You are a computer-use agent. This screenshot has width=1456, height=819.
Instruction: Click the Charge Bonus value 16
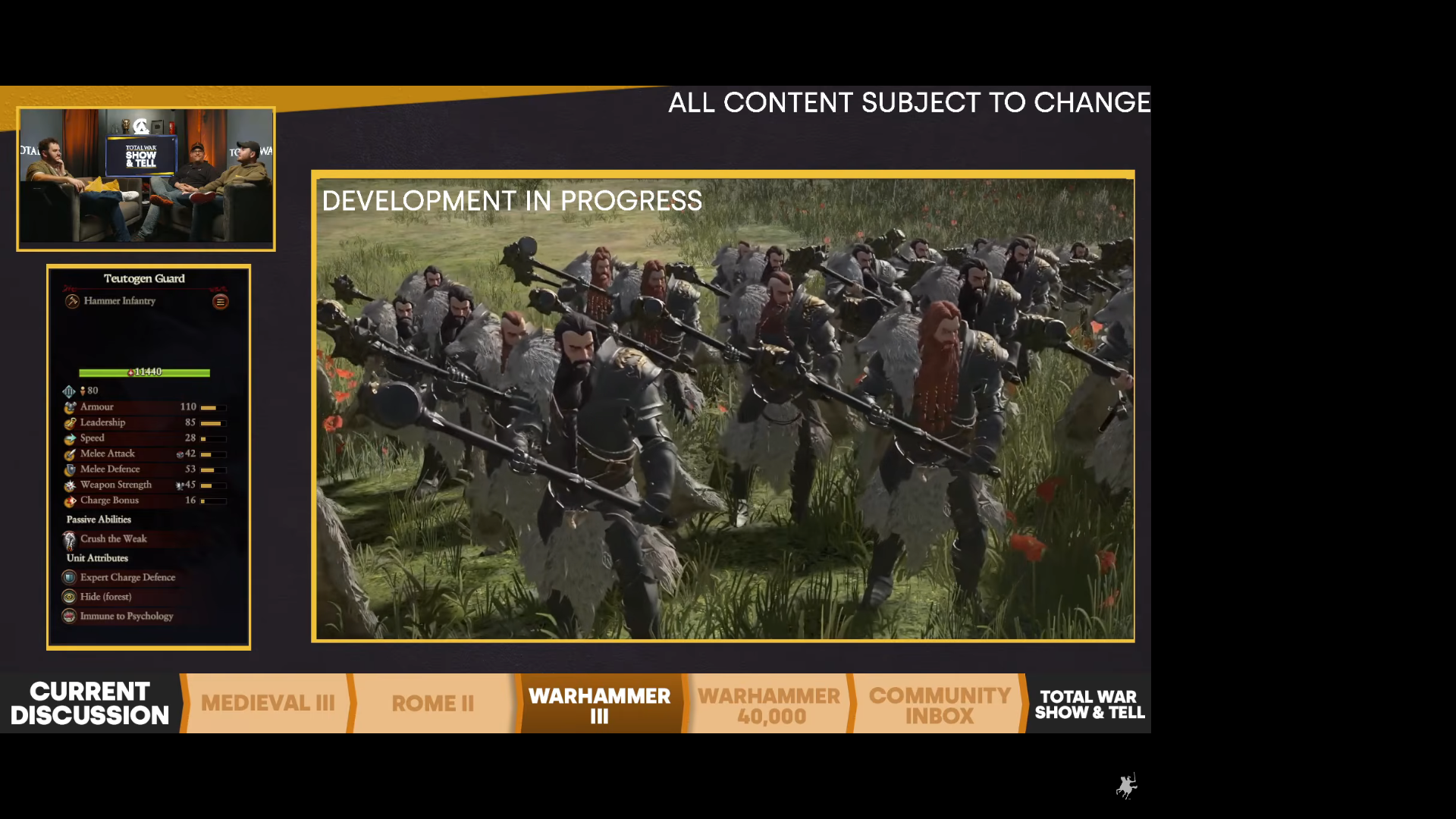190,500
